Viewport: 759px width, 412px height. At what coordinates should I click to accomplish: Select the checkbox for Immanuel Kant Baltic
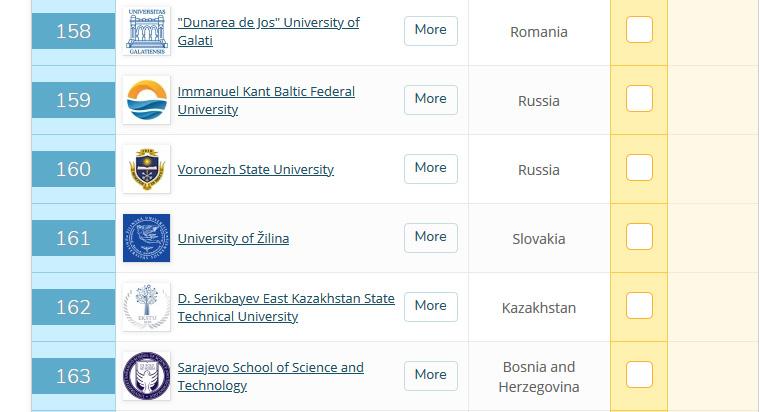click(x=639, y=99)
